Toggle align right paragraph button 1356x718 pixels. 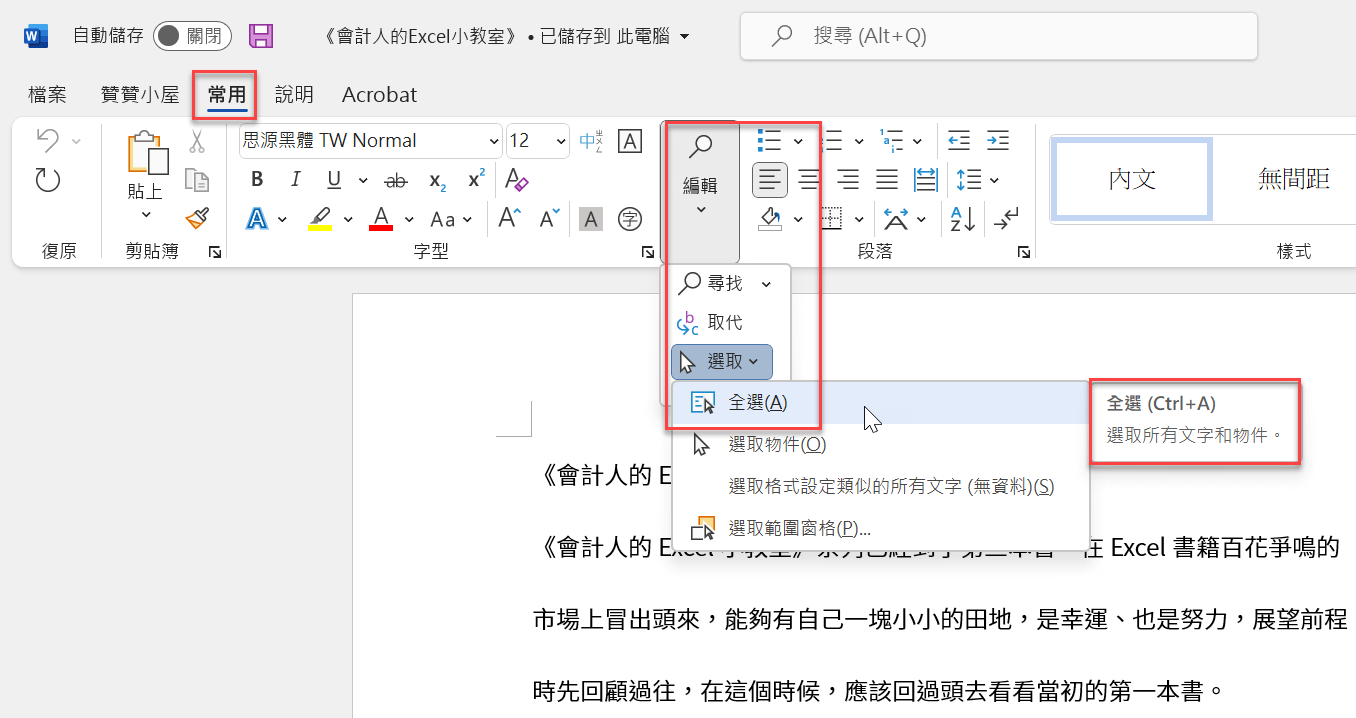848,180
